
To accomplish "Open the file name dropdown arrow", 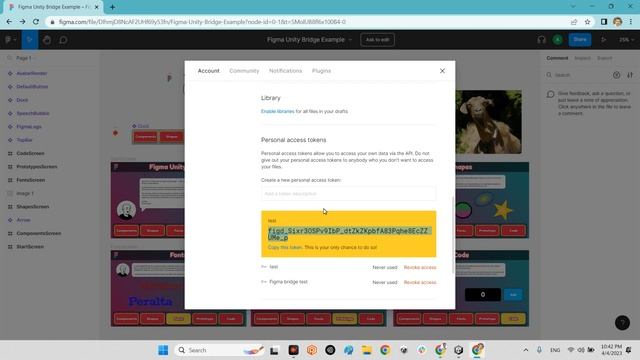I will [350, 40].
